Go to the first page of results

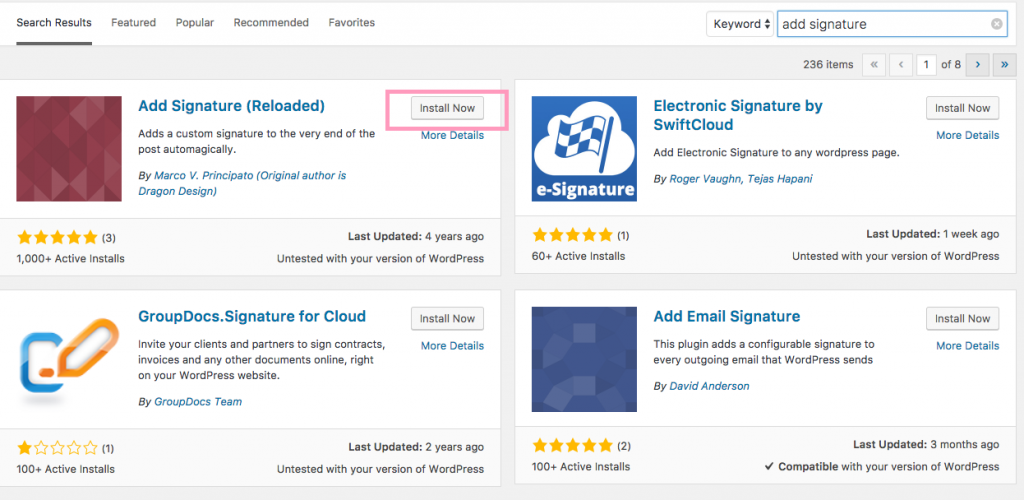[874, 64]
